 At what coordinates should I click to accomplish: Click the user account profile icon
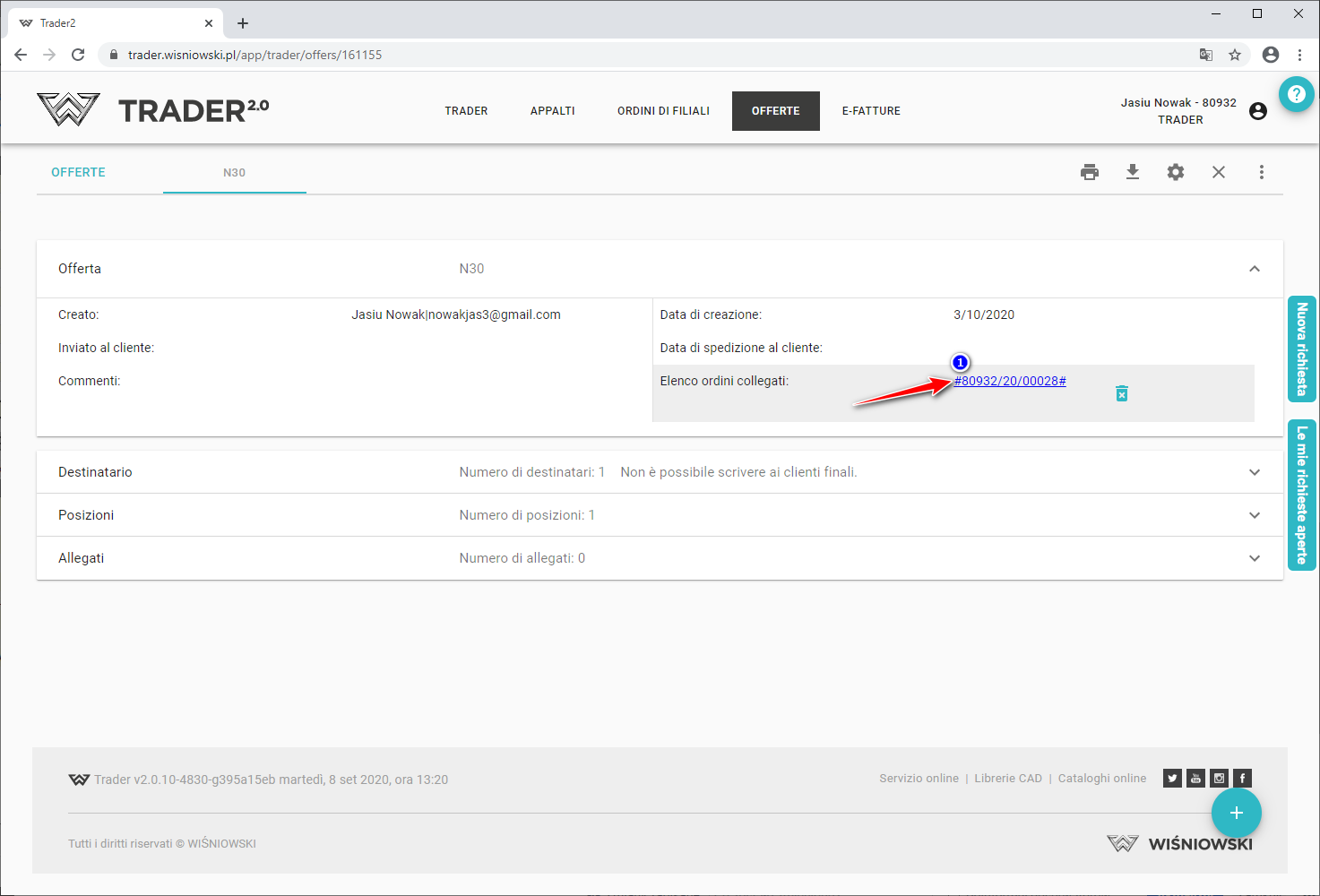[x=1258, y=111]
